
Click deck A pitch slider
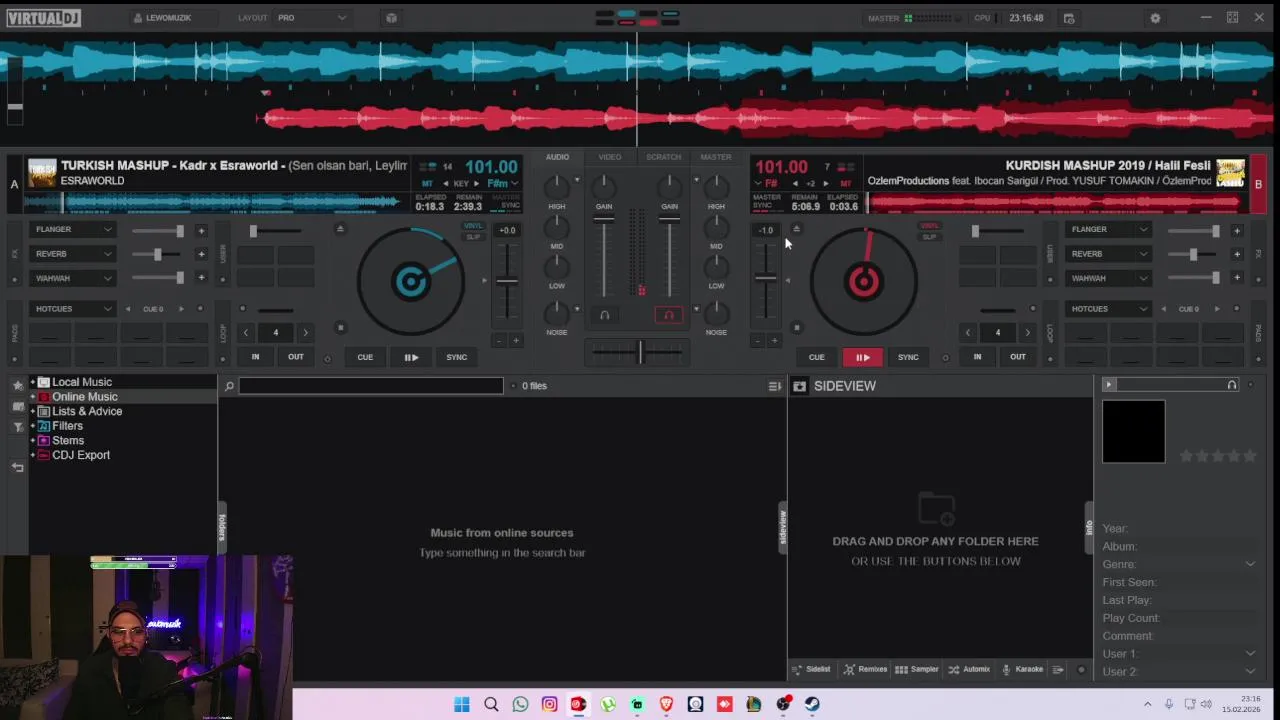click(508, 282)
